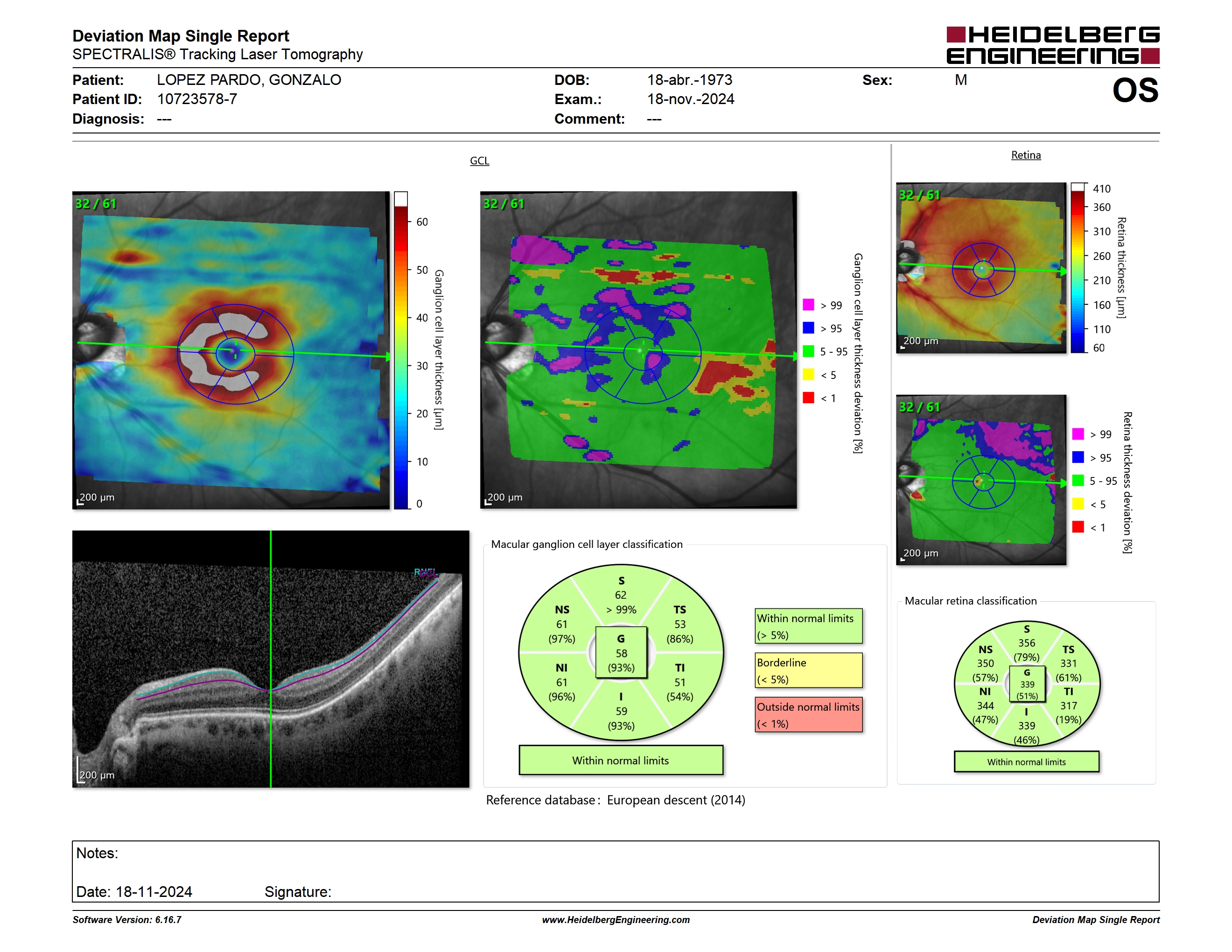Click the GCL sector NI value 61 (96%)

[562, 690]
